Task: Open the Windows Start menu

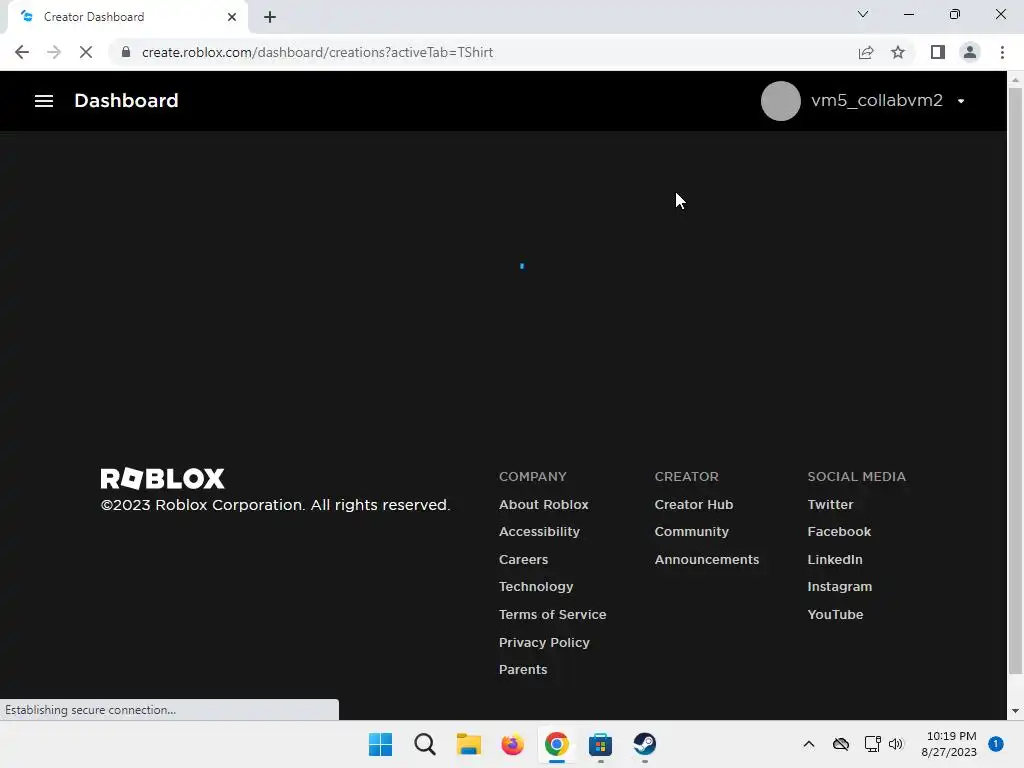Action: (380, 744)
